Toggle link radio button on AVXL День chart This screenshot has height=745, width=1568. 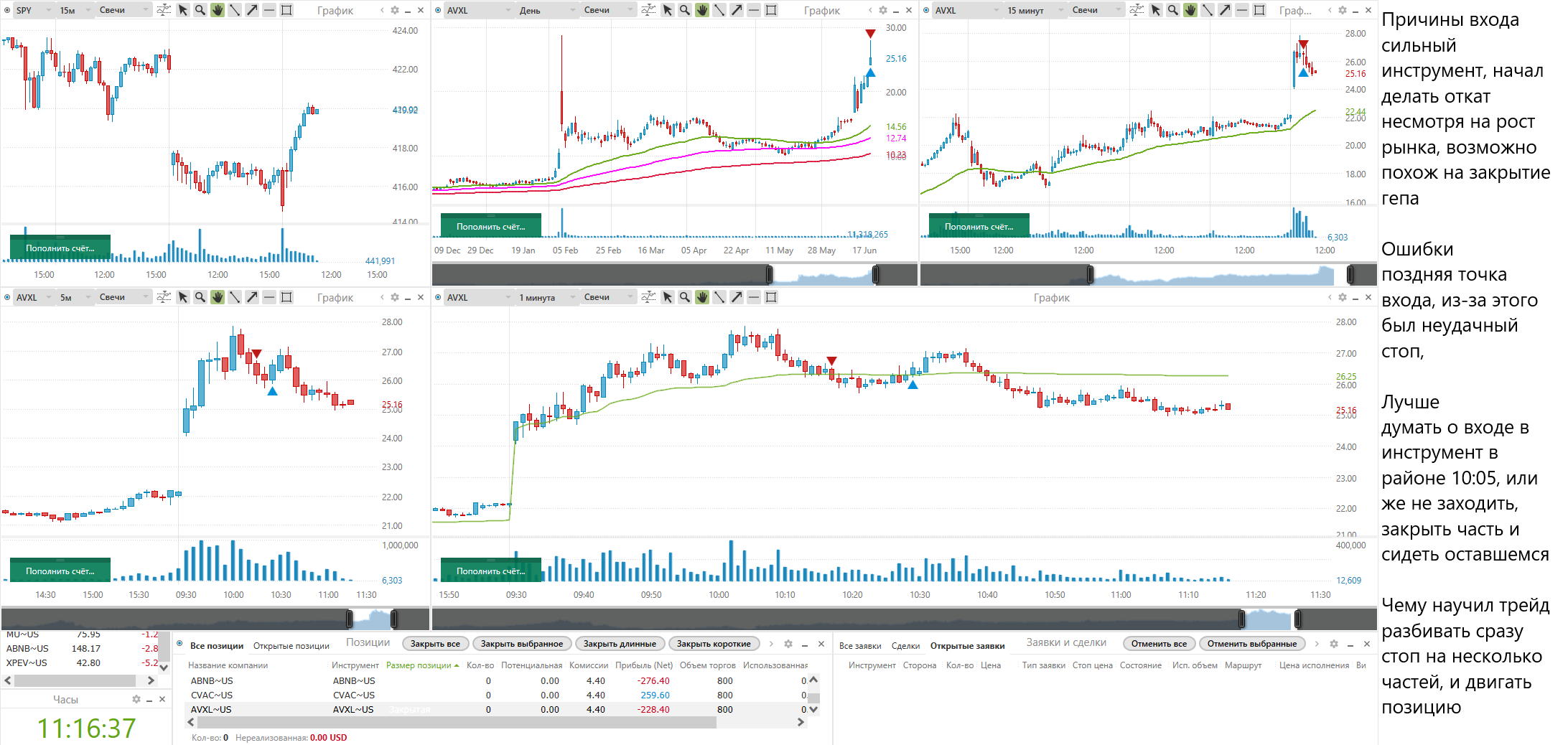(438, 10)
